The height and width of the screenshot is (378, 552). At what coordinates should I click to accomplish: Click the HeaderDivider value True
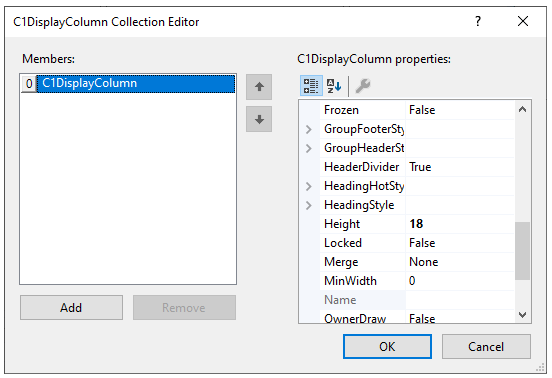[420, 167]
